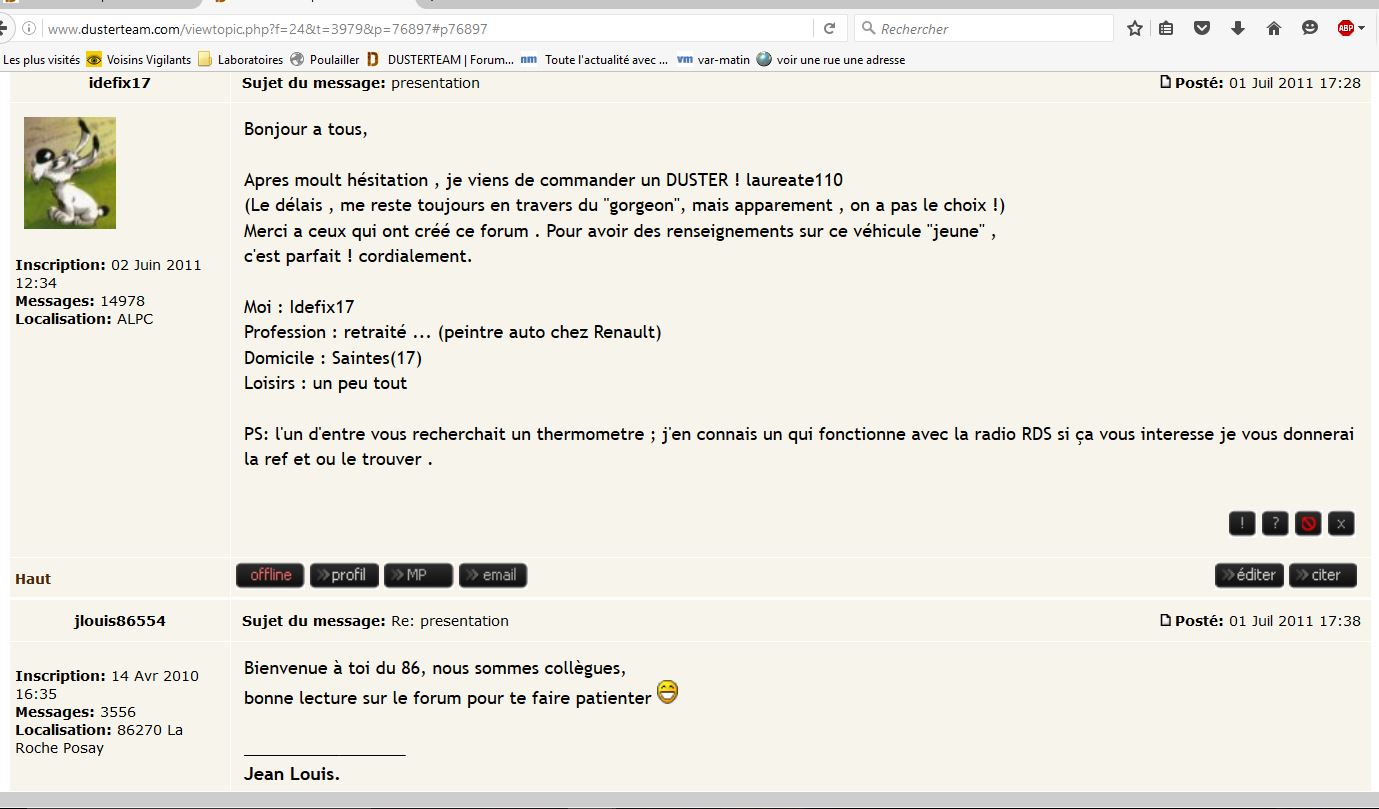Bookmark this page with the star icon
1379x809 pixels.
click(1135, 29)
